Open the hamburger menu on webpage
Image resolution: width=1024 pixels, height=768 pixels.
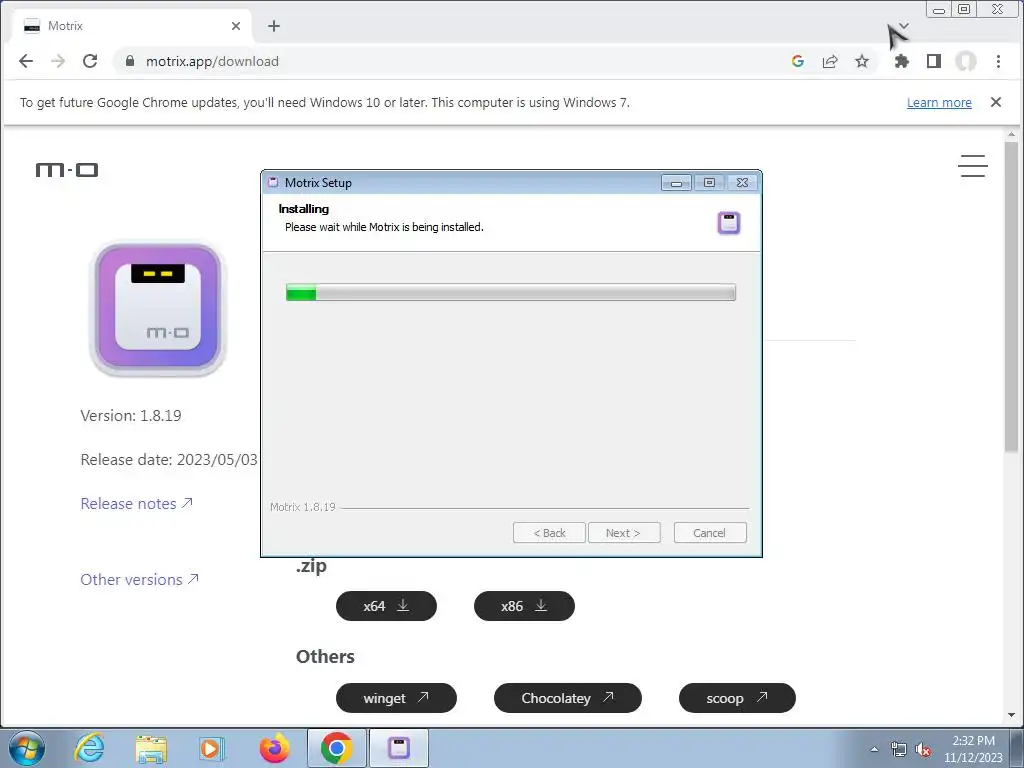tap(972, 166)
